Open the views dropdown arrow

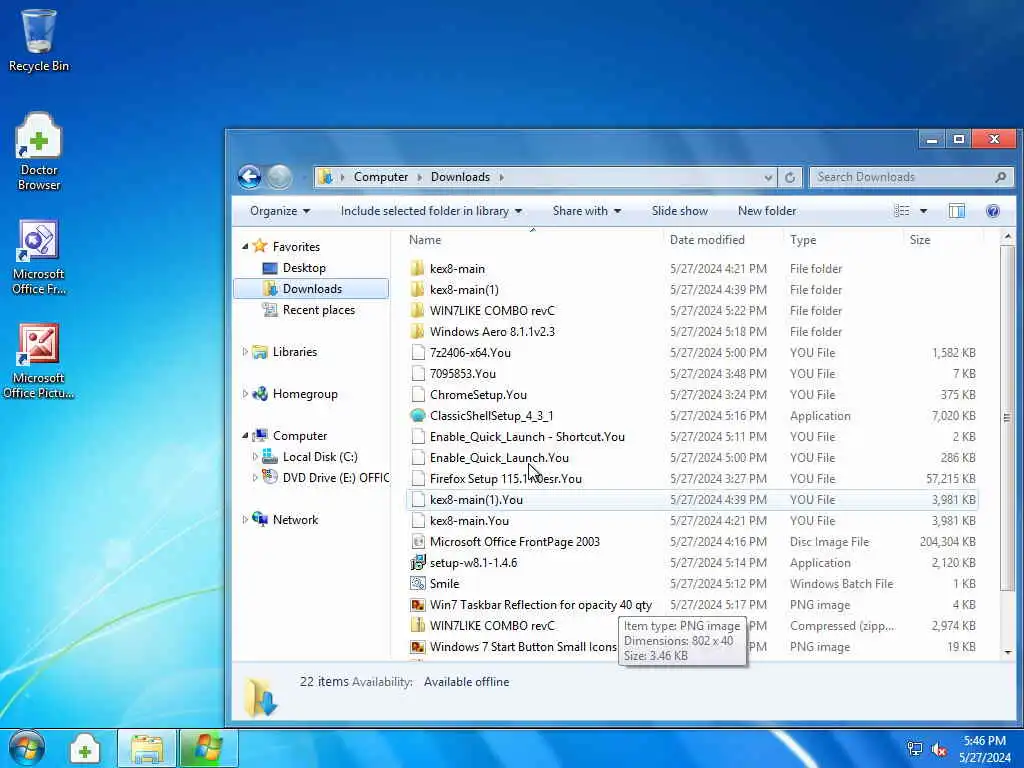pos(923,211)
